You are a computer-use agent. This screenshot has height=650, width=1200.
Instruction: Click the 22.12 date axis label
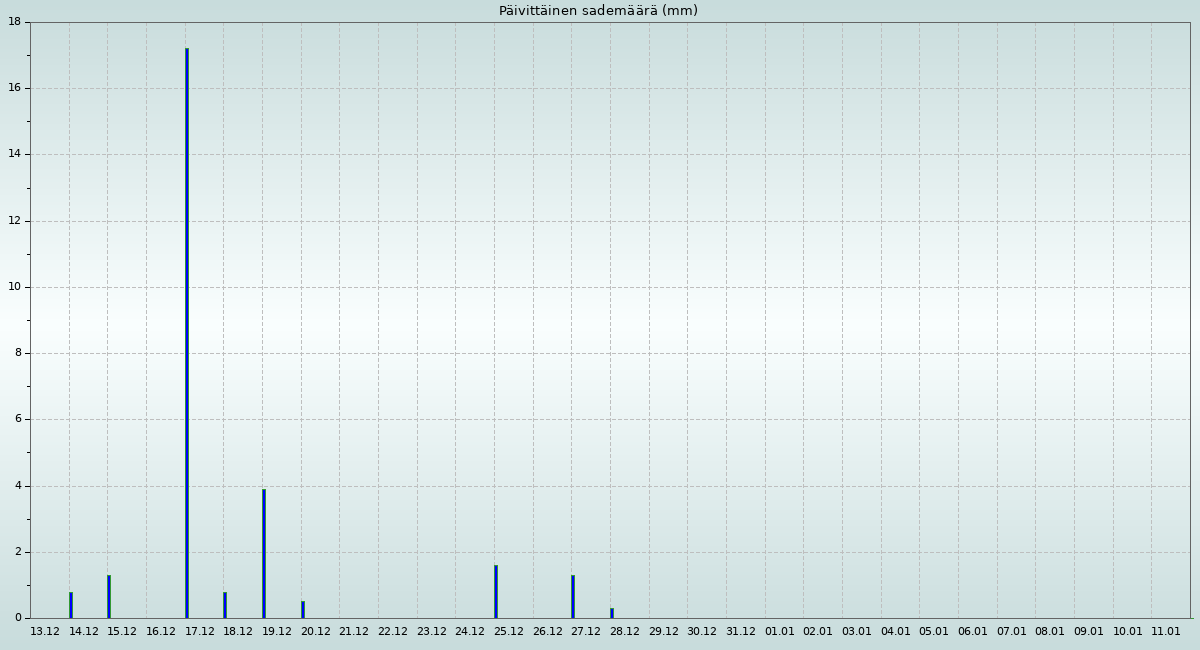[393, 632]
